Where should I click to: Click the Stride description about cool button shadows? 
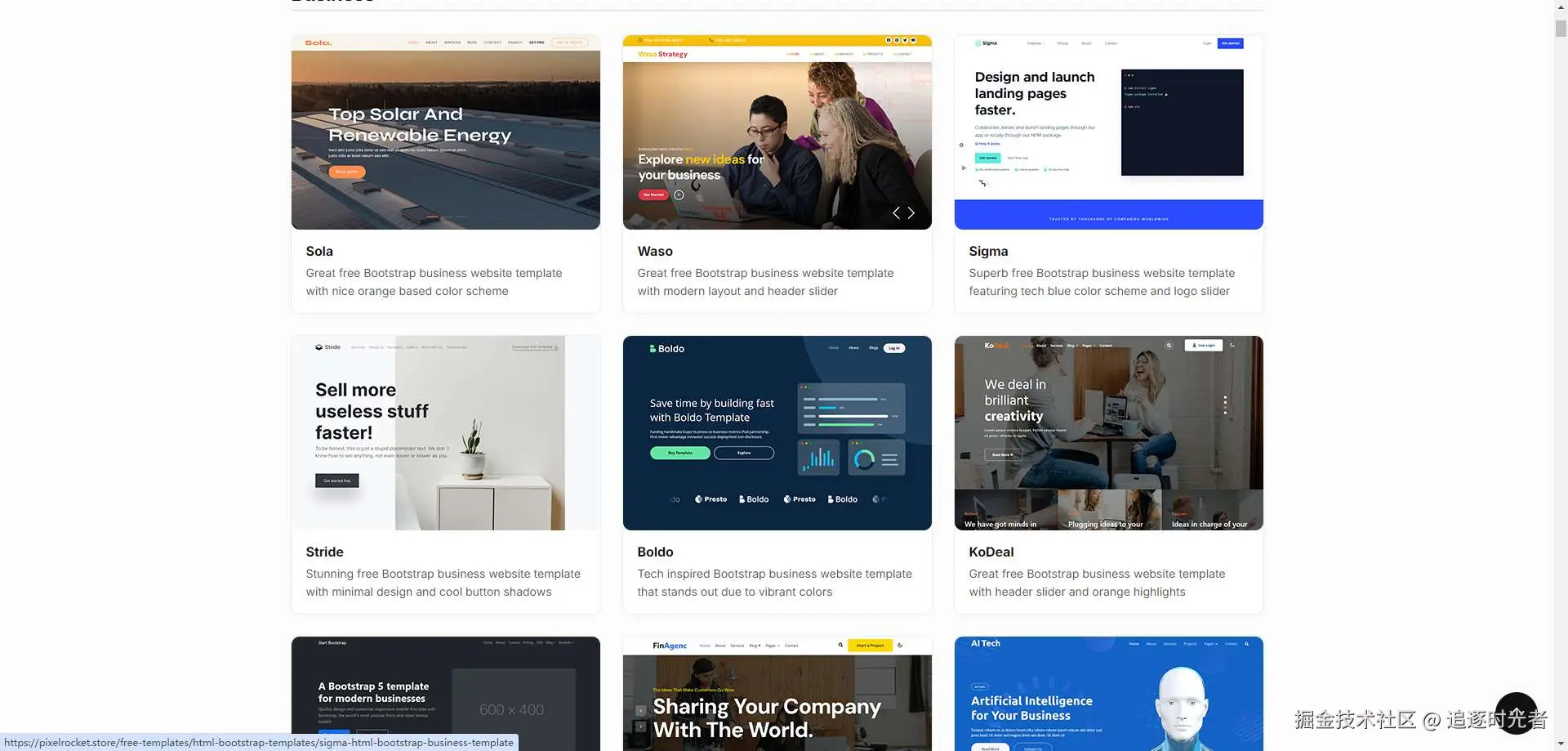[443, 583]
